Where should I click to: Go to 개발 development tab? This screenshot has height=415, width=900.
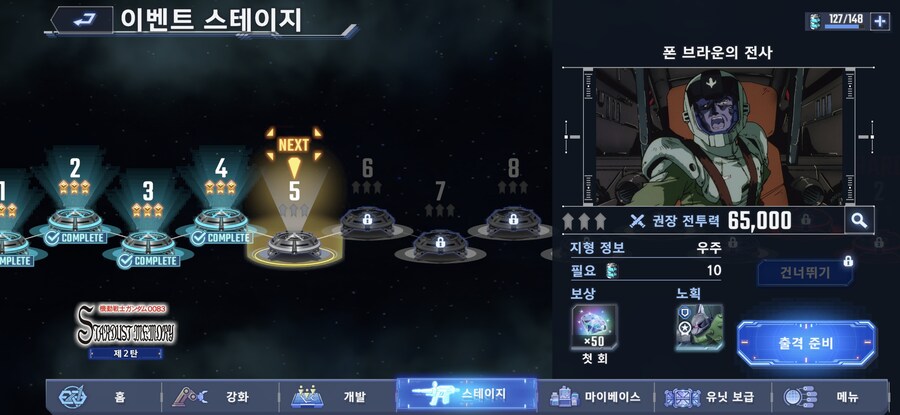[338, 397]
